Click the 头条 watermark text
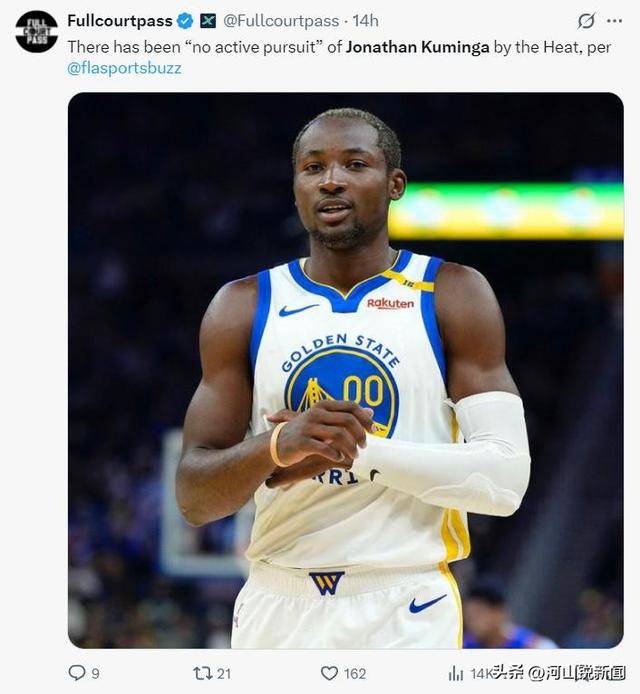 508,672
